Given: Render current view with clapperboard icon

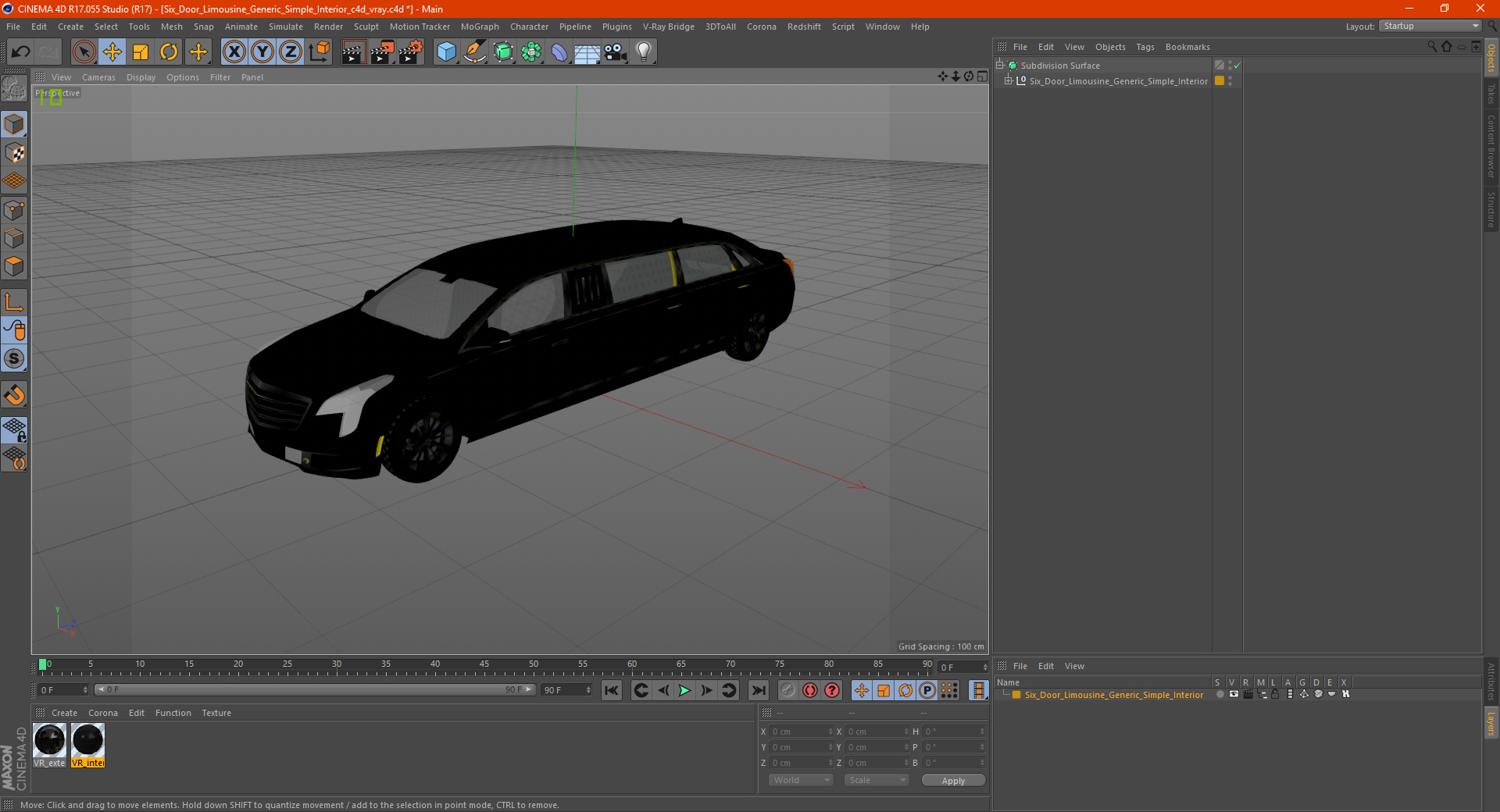Looking at the screenshot, I should (353, 52).
